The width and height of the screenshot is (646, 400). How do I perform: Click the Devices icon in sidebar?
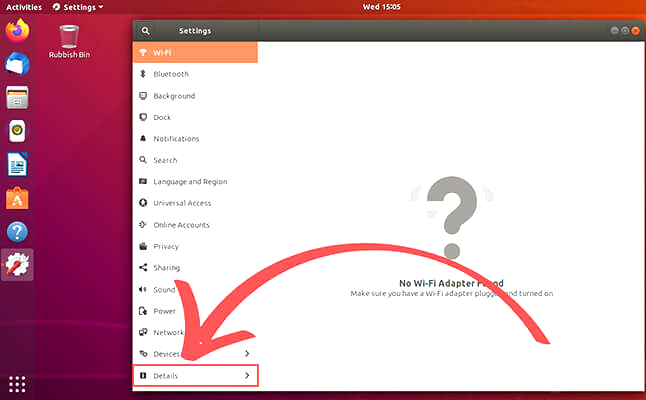pos(143,353)
